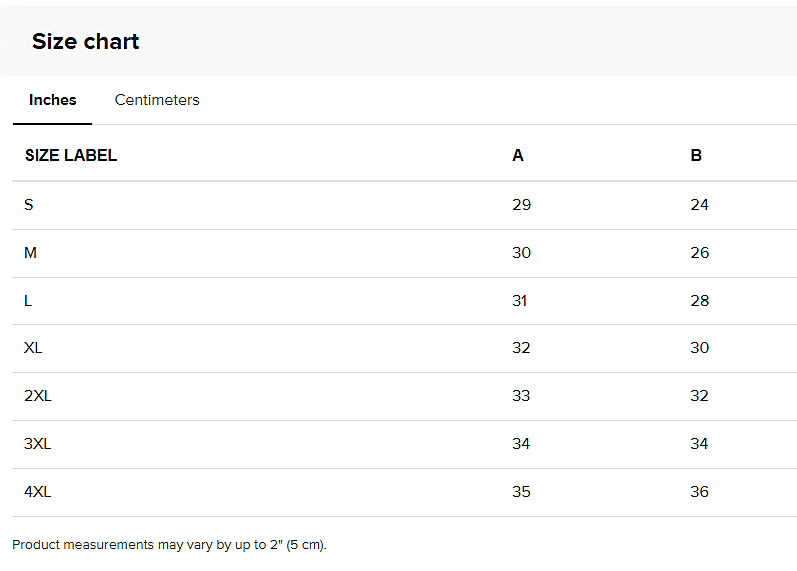Image resolution: width=797 pixels, height=571 pixels.
Task: Select the 3XL size row label
Action: (38, 444)
